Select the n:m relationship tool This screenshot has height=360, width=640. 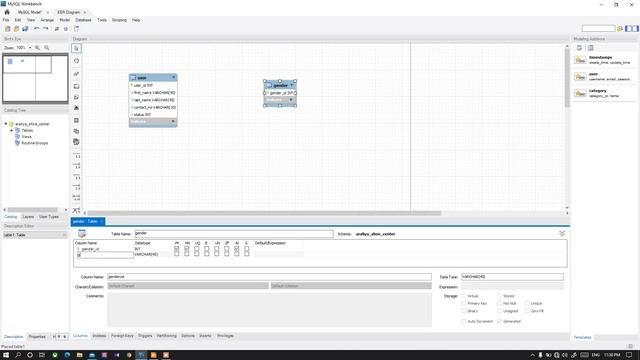click(76, 198)
